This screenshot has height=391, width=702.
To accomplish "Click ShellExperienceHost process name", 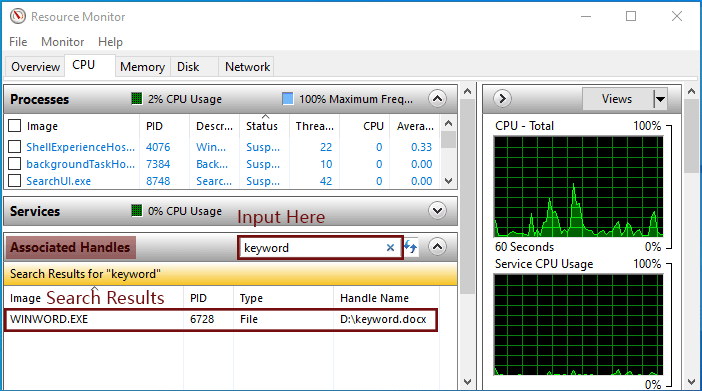I will click(x=81, y=147).
